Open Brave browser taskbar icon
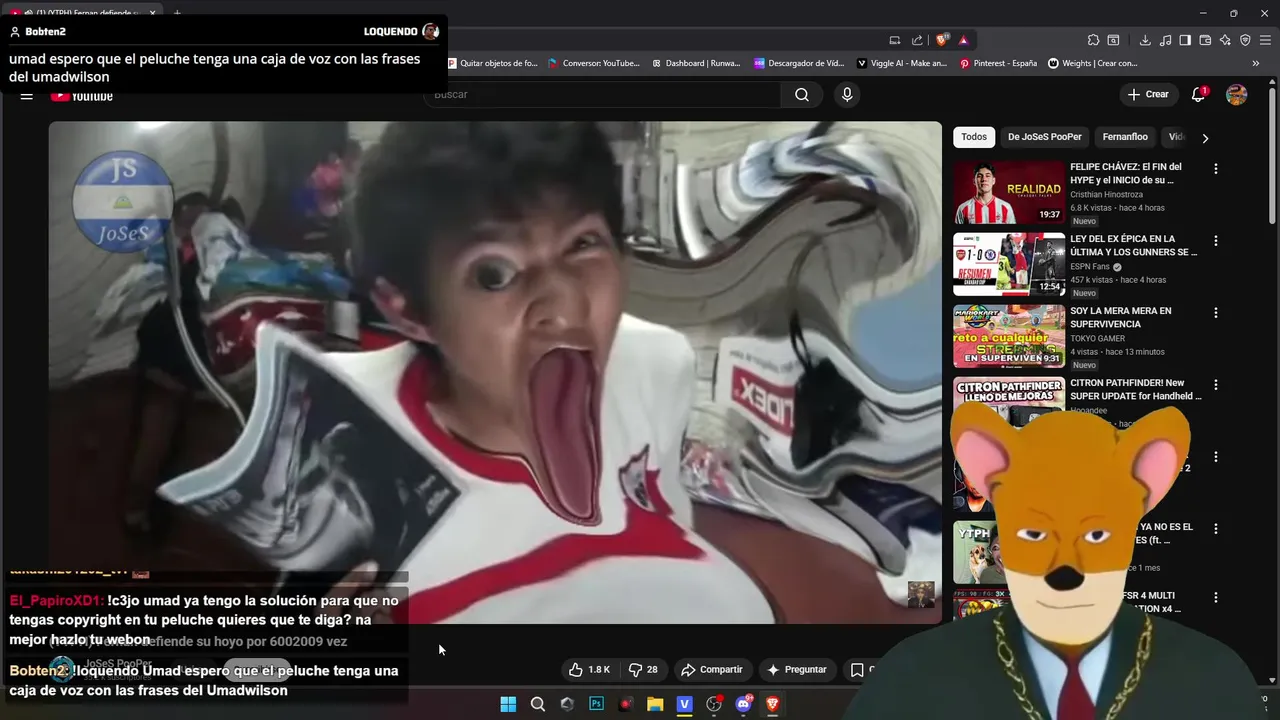The width and height of the screenshot is (1280, 720). pyautogui.click(x=773, y=704)
